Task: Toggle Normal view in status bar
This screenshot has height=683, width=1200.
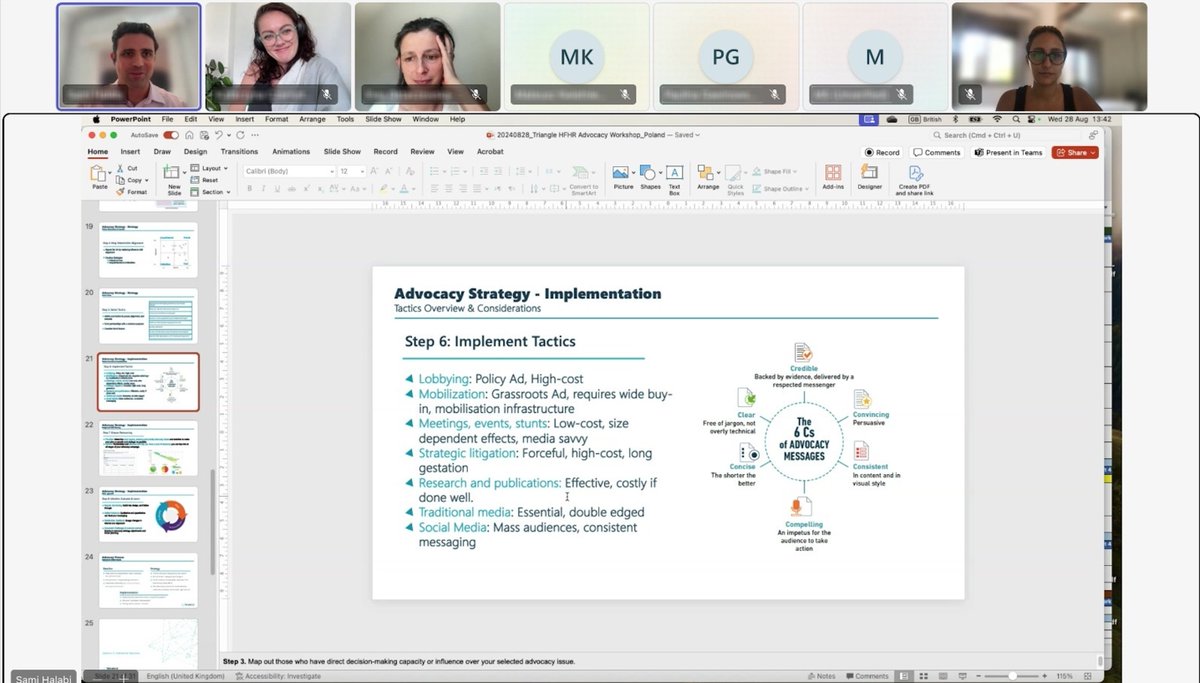Action: point(904,676)
